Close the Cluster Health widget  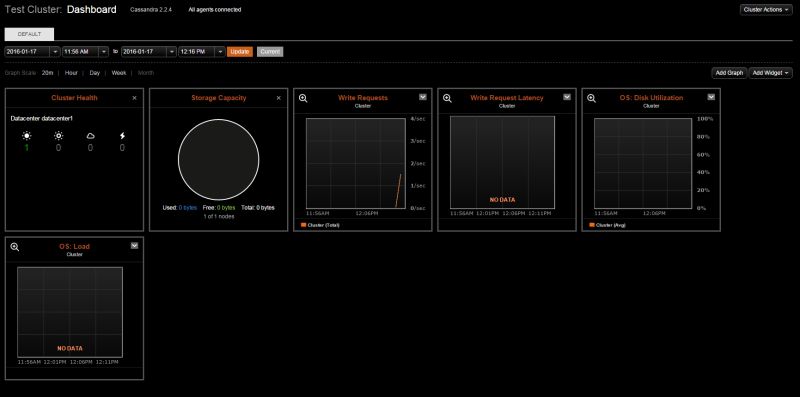[x=135, y=98]
